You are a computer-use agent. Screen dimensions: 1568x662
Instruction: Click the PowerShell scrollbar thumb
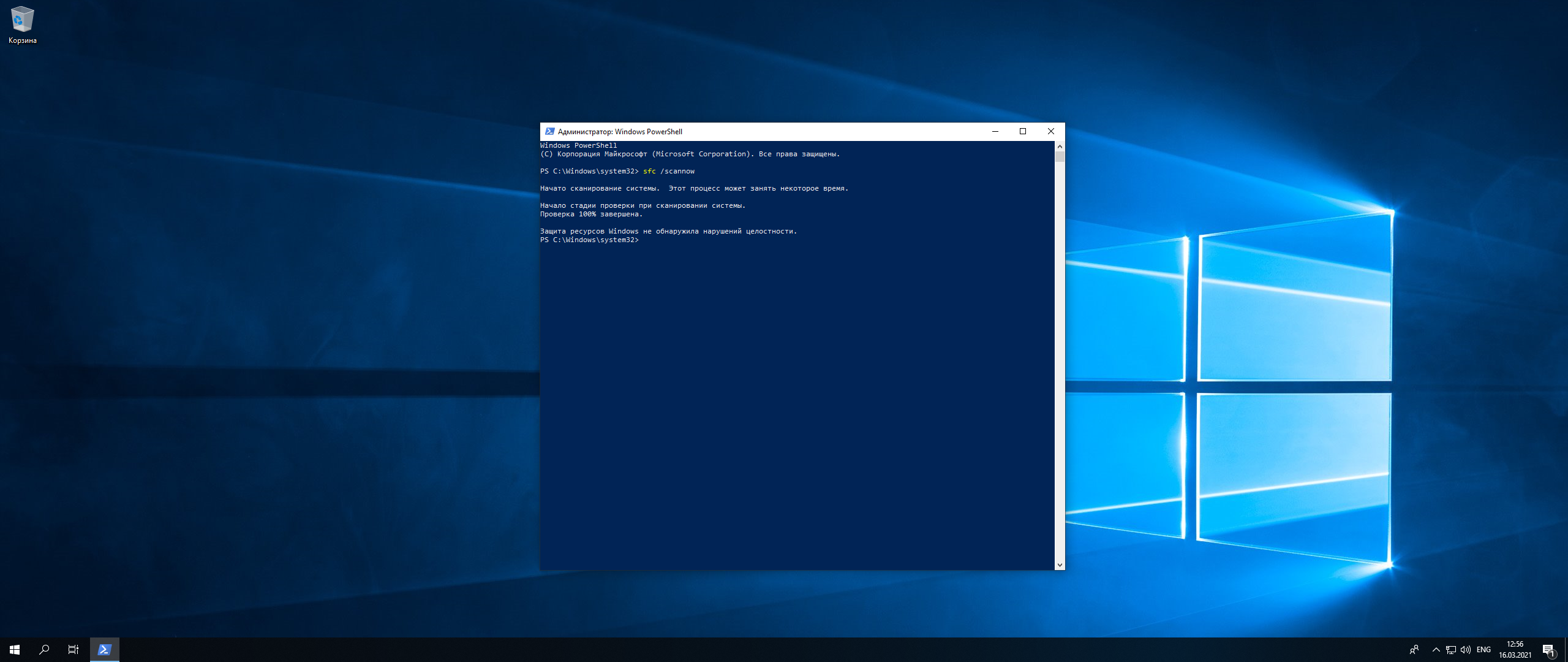click(x=1060, y=157)
